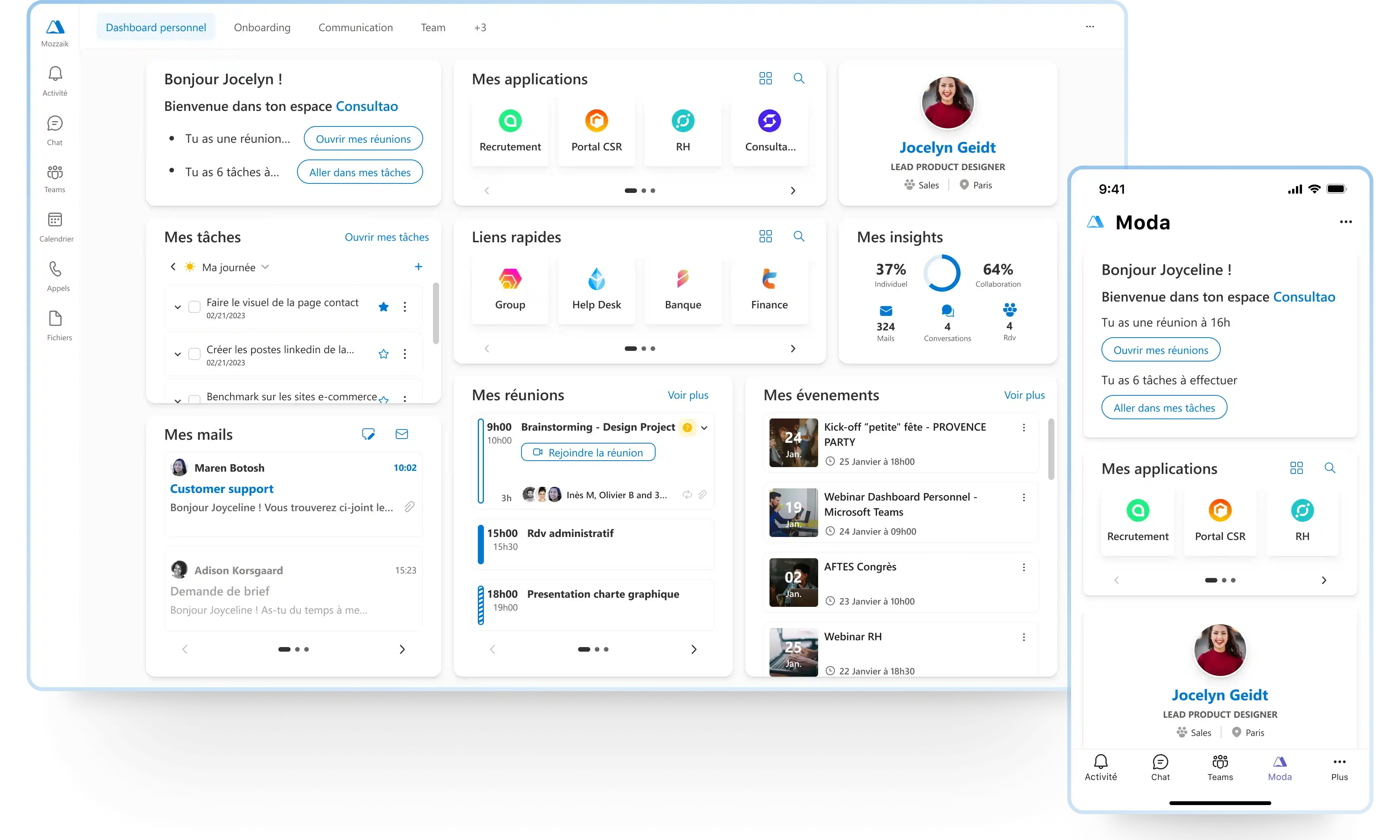
Task: Click the envelope icon in Mes mails
Action: pyautogui.click(x=401, y=434)
